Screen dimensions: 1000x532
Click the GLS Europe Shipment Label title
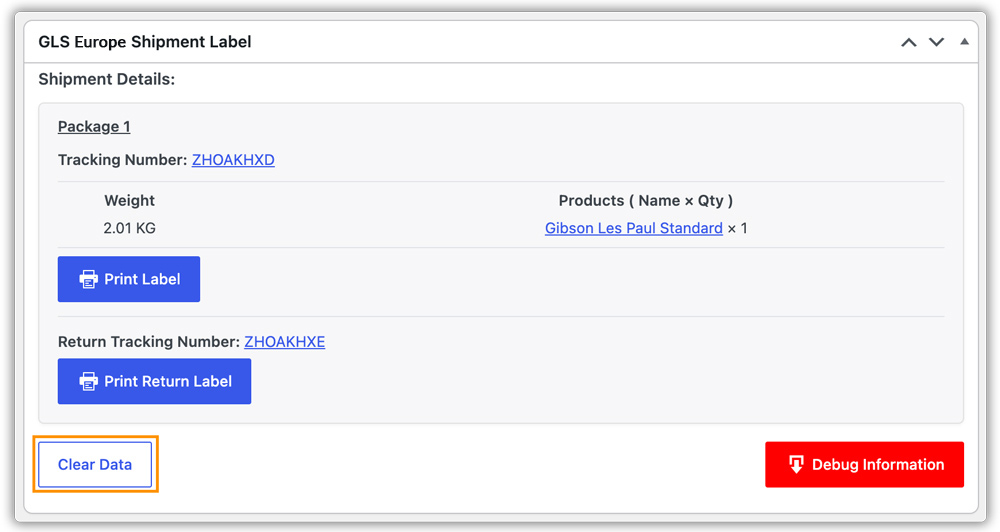(145, 42)
